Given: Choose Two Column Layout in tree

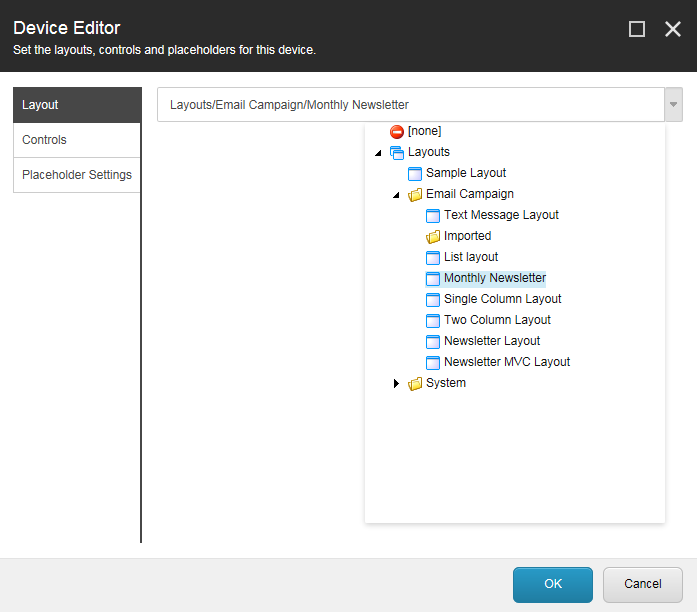Looking at the screenshot, I should pyautogui.click(x=497, y=320).
